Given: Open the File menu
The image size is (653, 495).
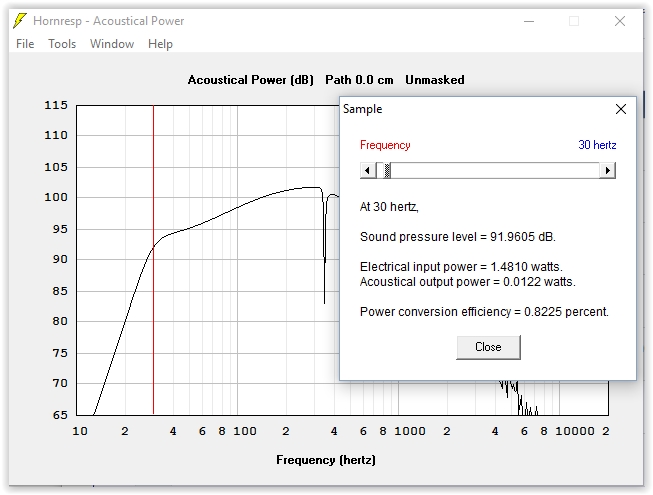Looking at the screenshot, I should 25,44.
